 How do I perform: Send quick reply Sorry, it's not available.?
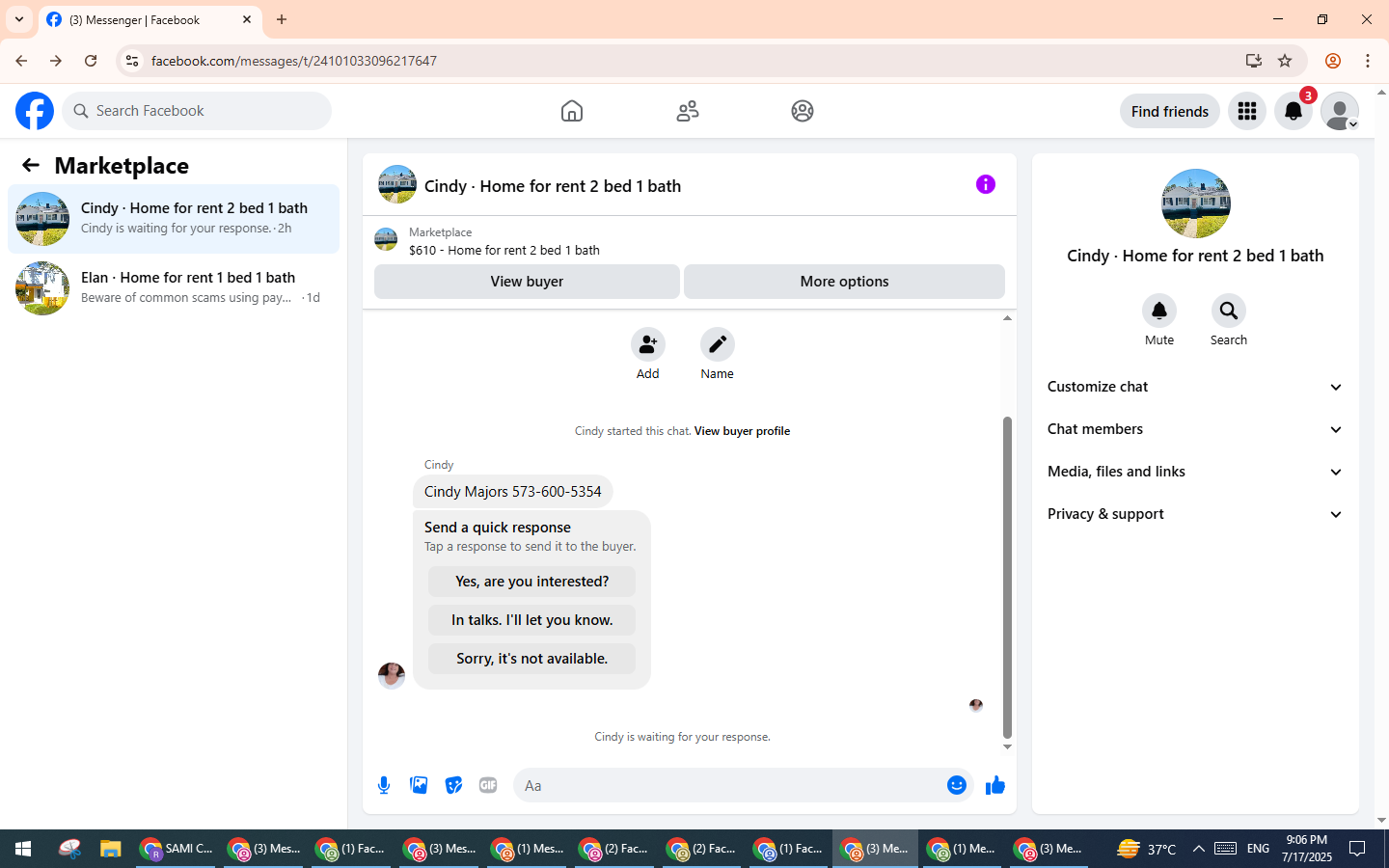[x=532, y=659]
